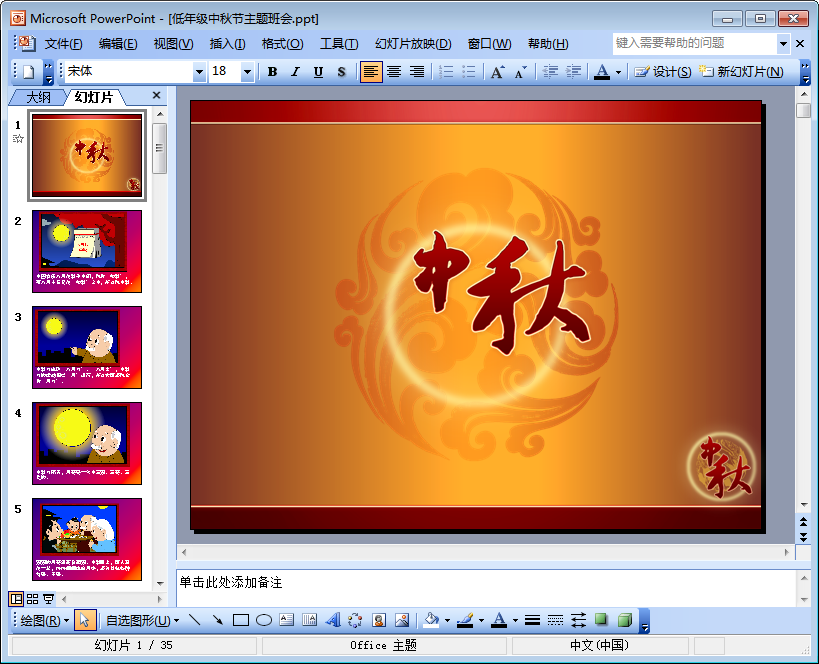Apply Line Color brush
The height and width of the screenshot is (664, 819).
[465, 620]
